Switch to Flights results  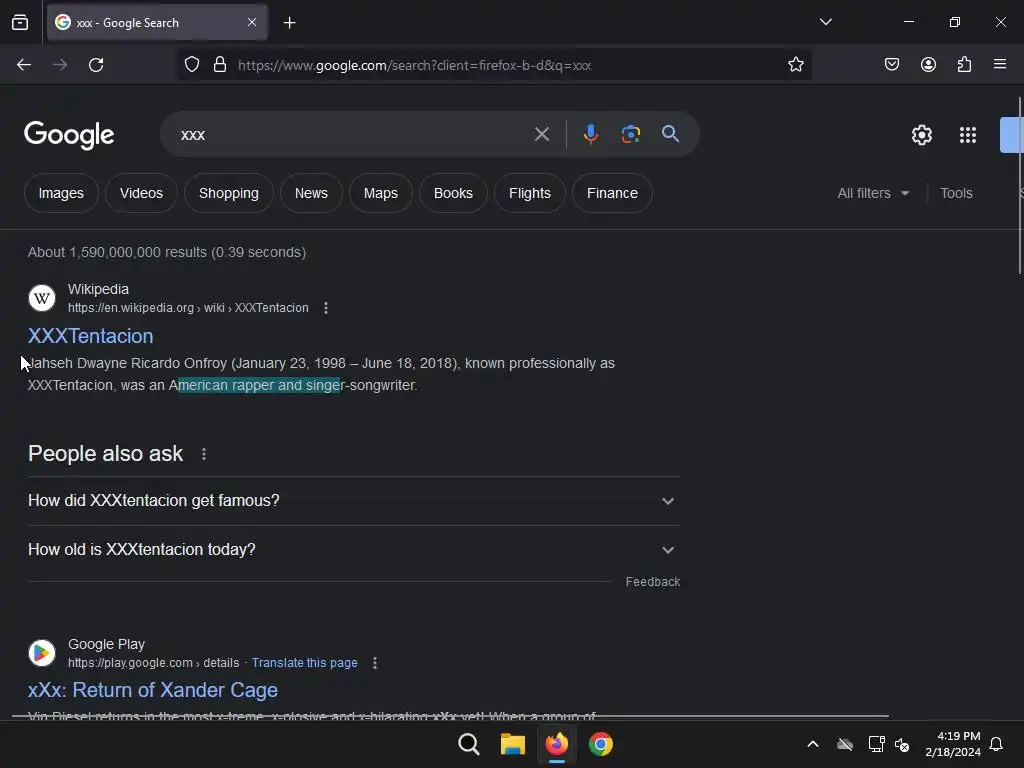tap(530, 193)
